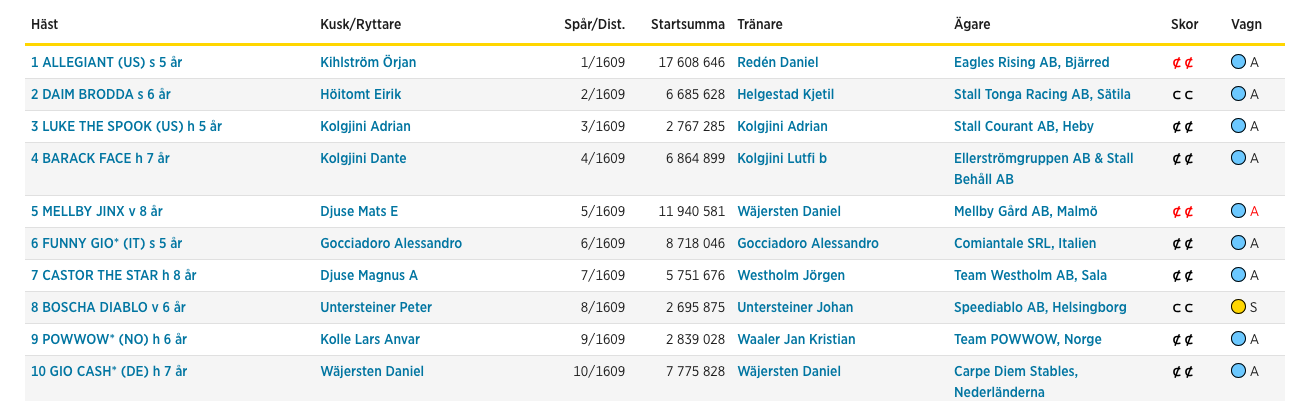Viewport: 1305px width, 401px height.
Task: Click shoe icons in DAIM BRODDA row
Action: (1183, 95)
